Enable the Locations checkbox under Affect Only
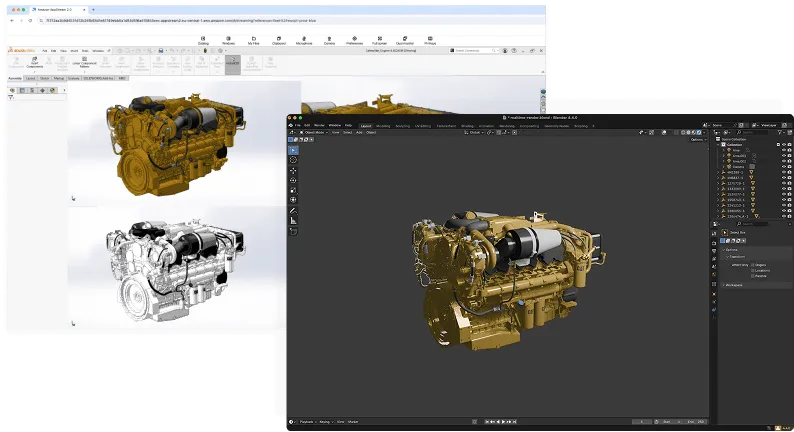This screenshot has width=794, height=432. [x=752, y=269]
